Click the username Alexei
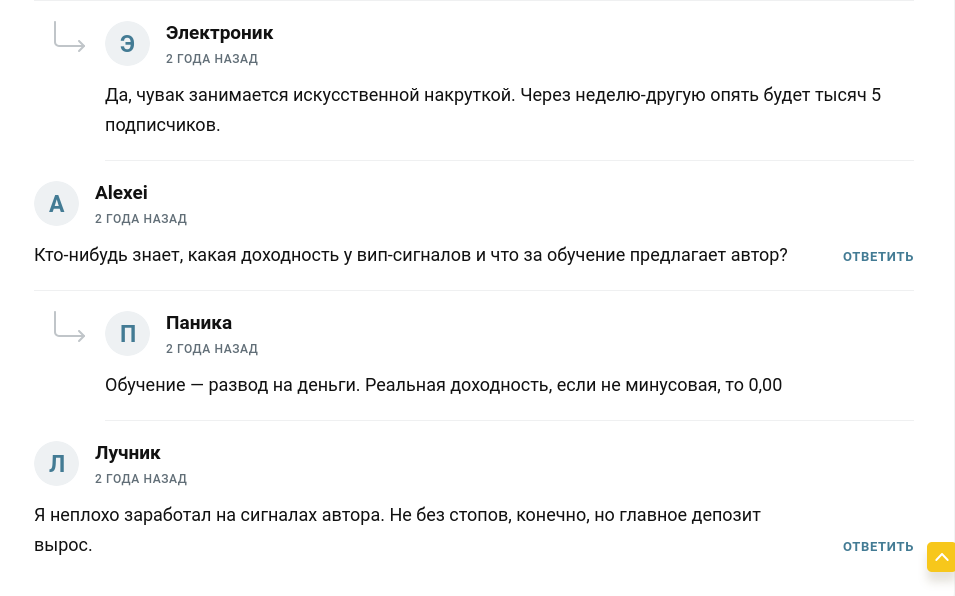The height and width of the screenshot is (596, 955). point(121,192)
